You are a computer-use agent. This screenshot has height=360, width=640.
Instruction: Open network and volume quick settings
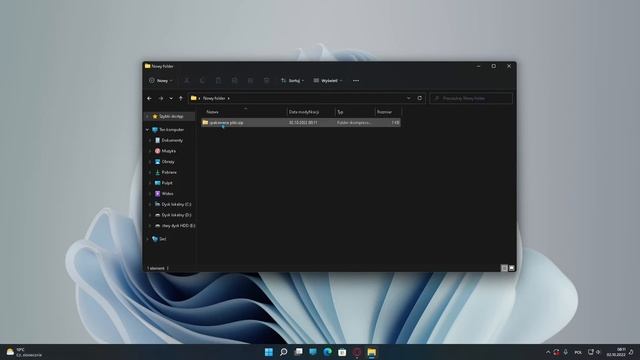click(594, 352)
